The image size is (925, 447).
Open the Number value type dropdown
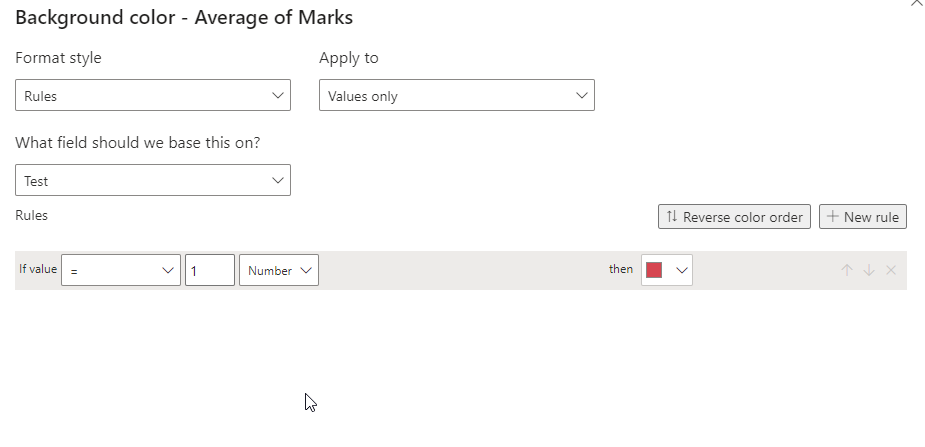coord(278,270)
